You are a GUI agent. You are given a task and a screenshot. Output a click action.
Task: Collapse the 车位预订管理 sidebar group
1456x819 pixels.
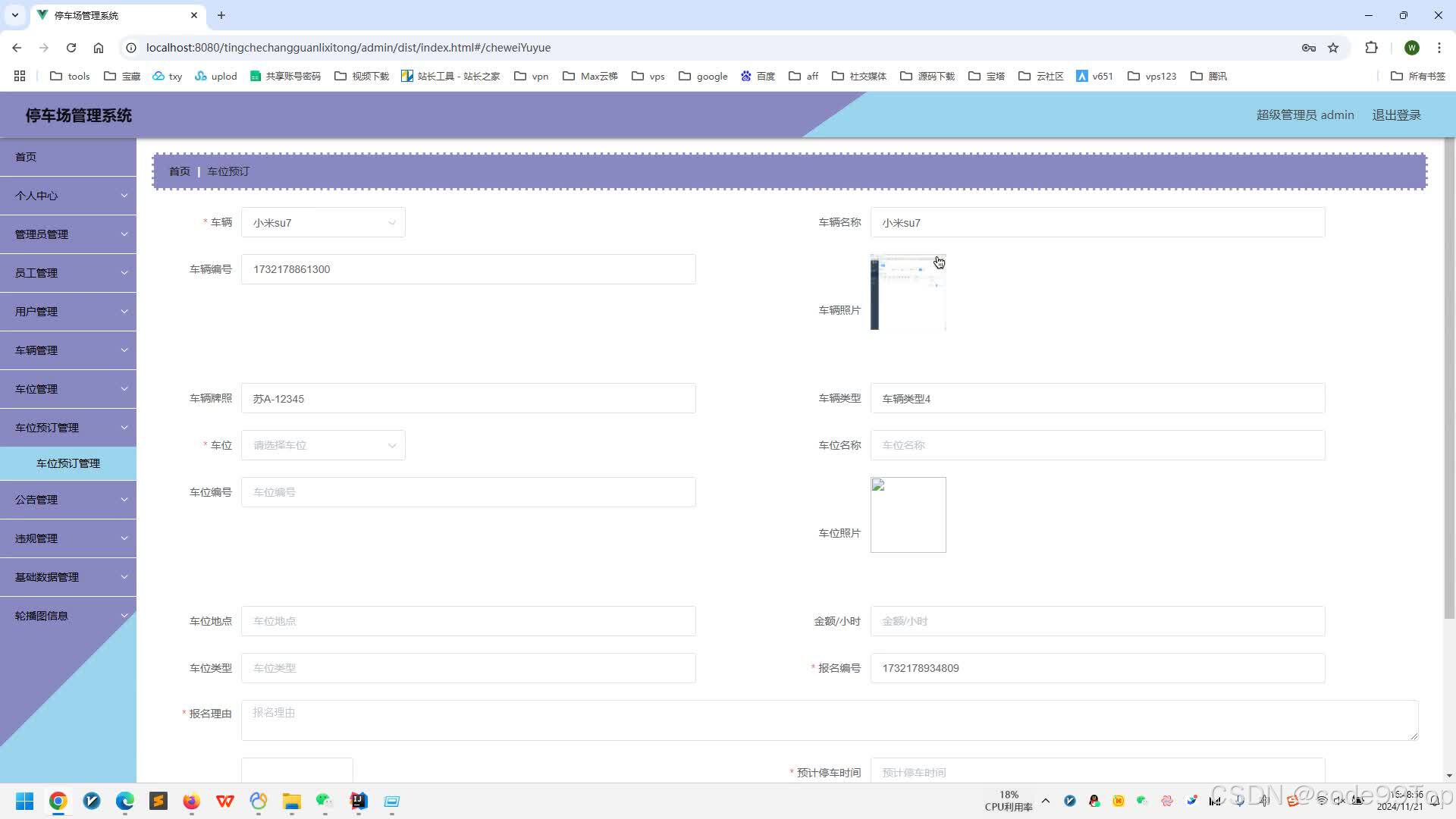pyautogui.click(x=68, y=428)
